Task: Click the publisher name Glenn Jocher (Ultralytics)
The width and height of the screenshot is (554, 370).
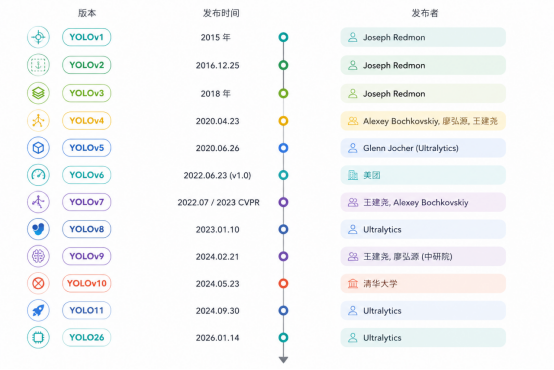Action: [x=411, y=148]
